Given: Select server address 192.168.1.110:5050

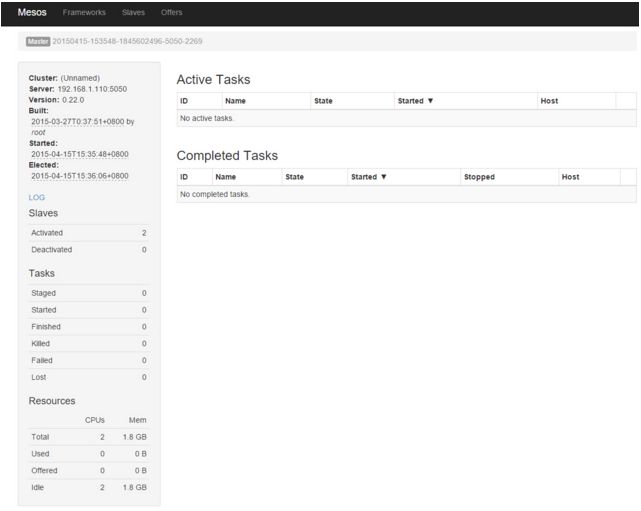Looking at the screenshot, I should [x=92, y=89].
